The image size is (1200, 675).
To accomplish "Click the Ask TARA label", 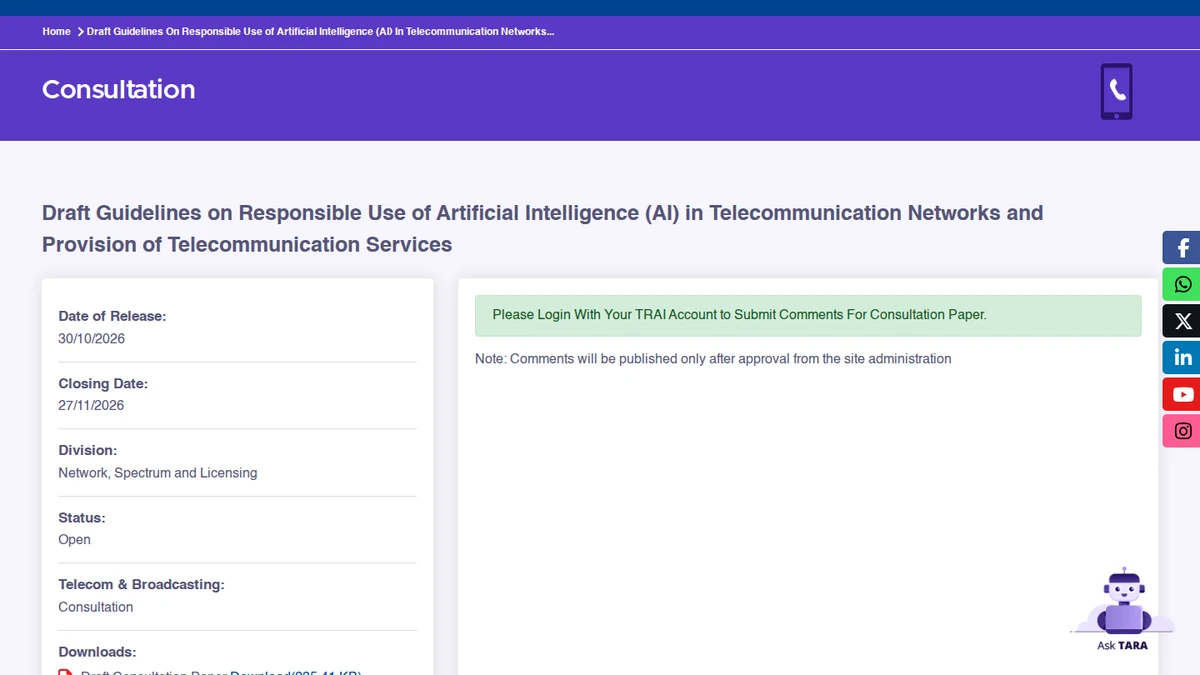I will (1122, 646).
